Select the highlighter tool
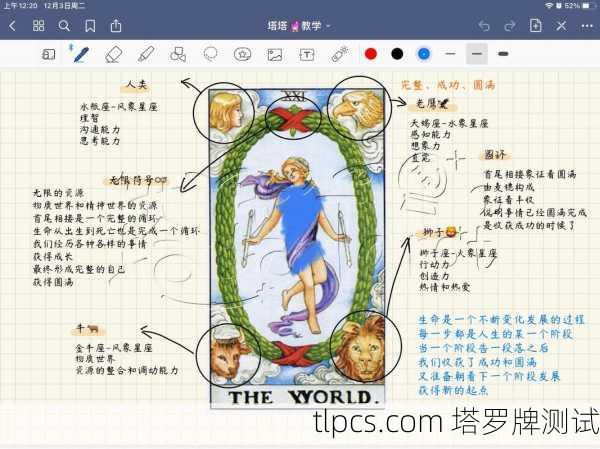 click(x=146, y=54)
